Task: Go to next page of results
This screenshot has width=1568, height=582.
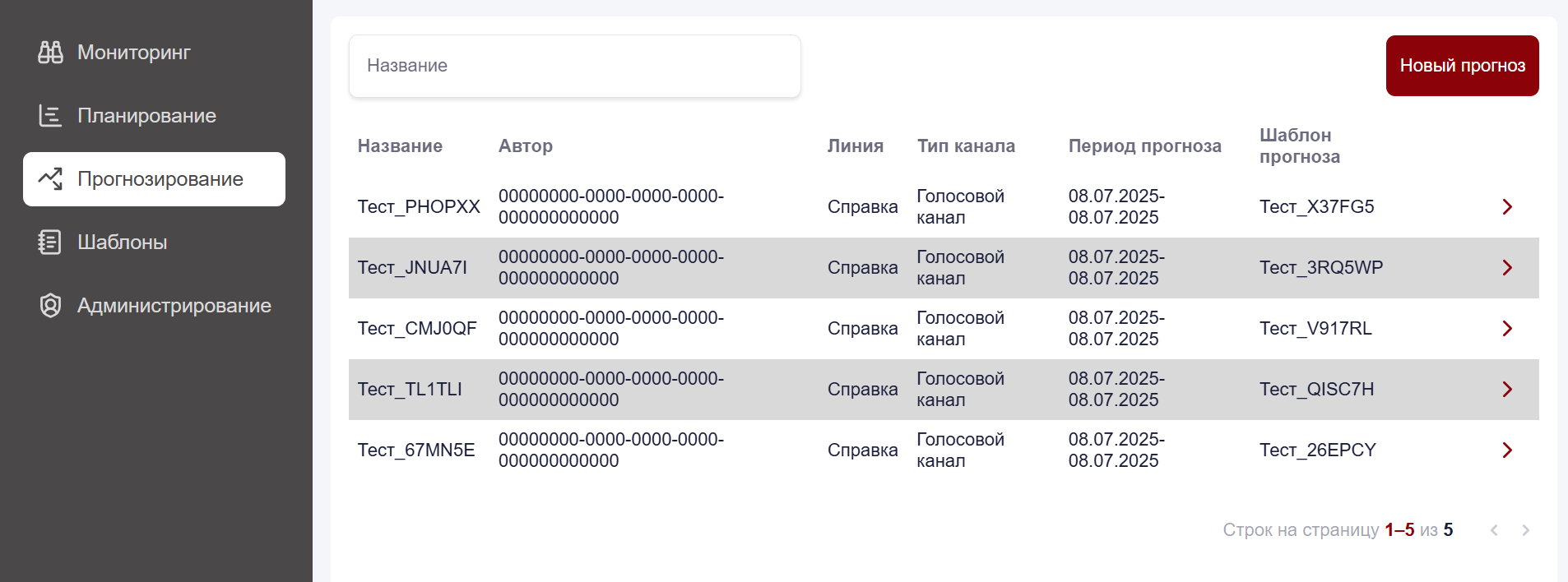Action: 1525,530
